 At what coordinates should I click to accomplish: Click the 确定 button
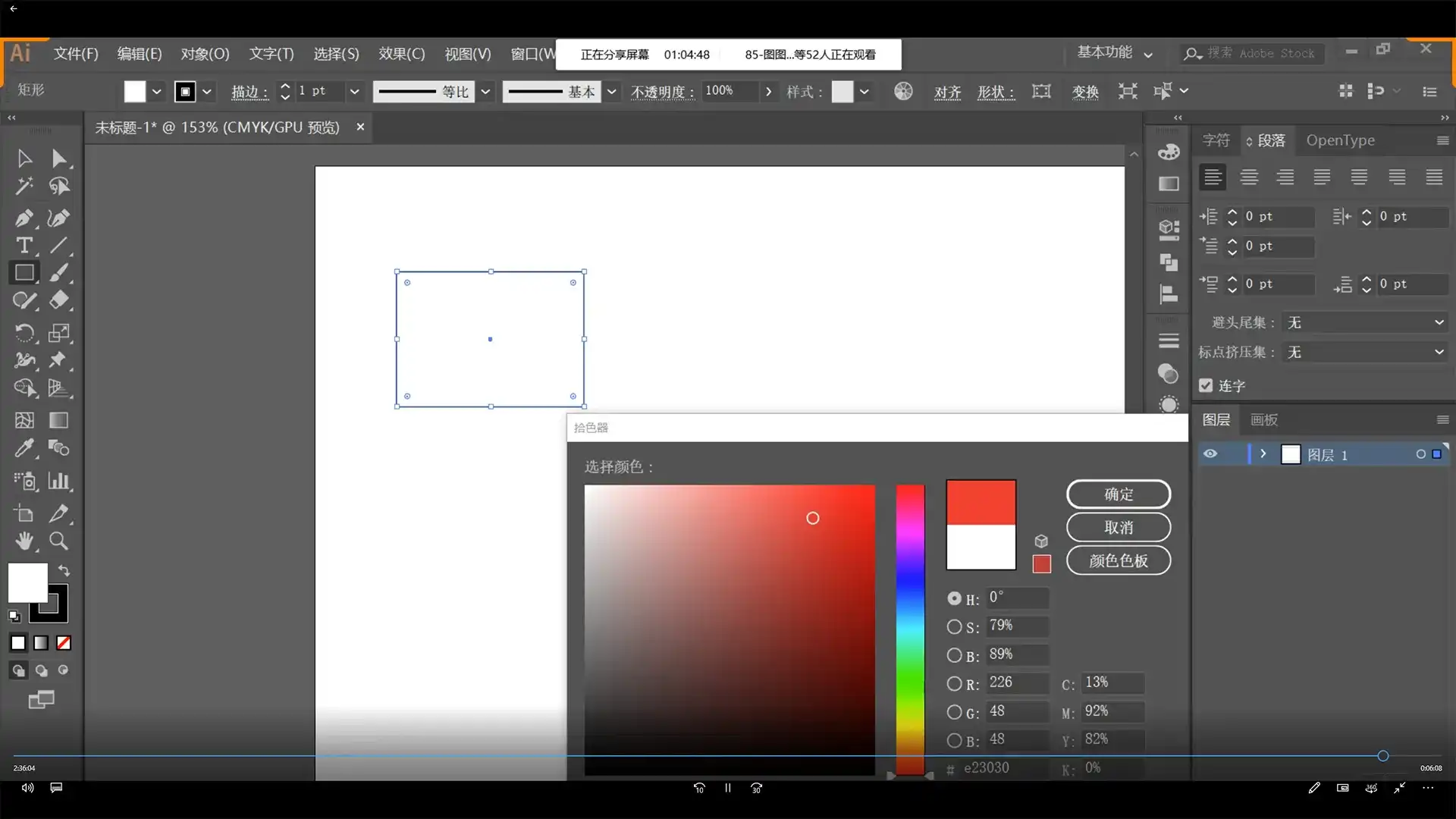1118,494
